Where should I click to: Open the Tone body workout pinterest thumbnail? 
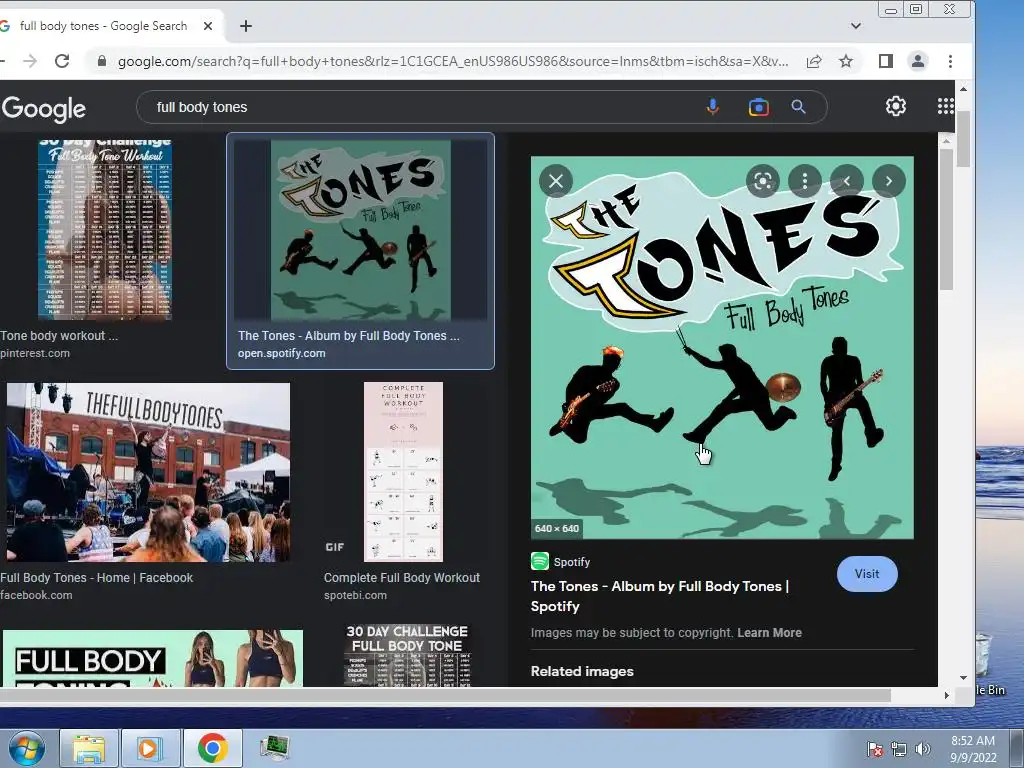104,230
